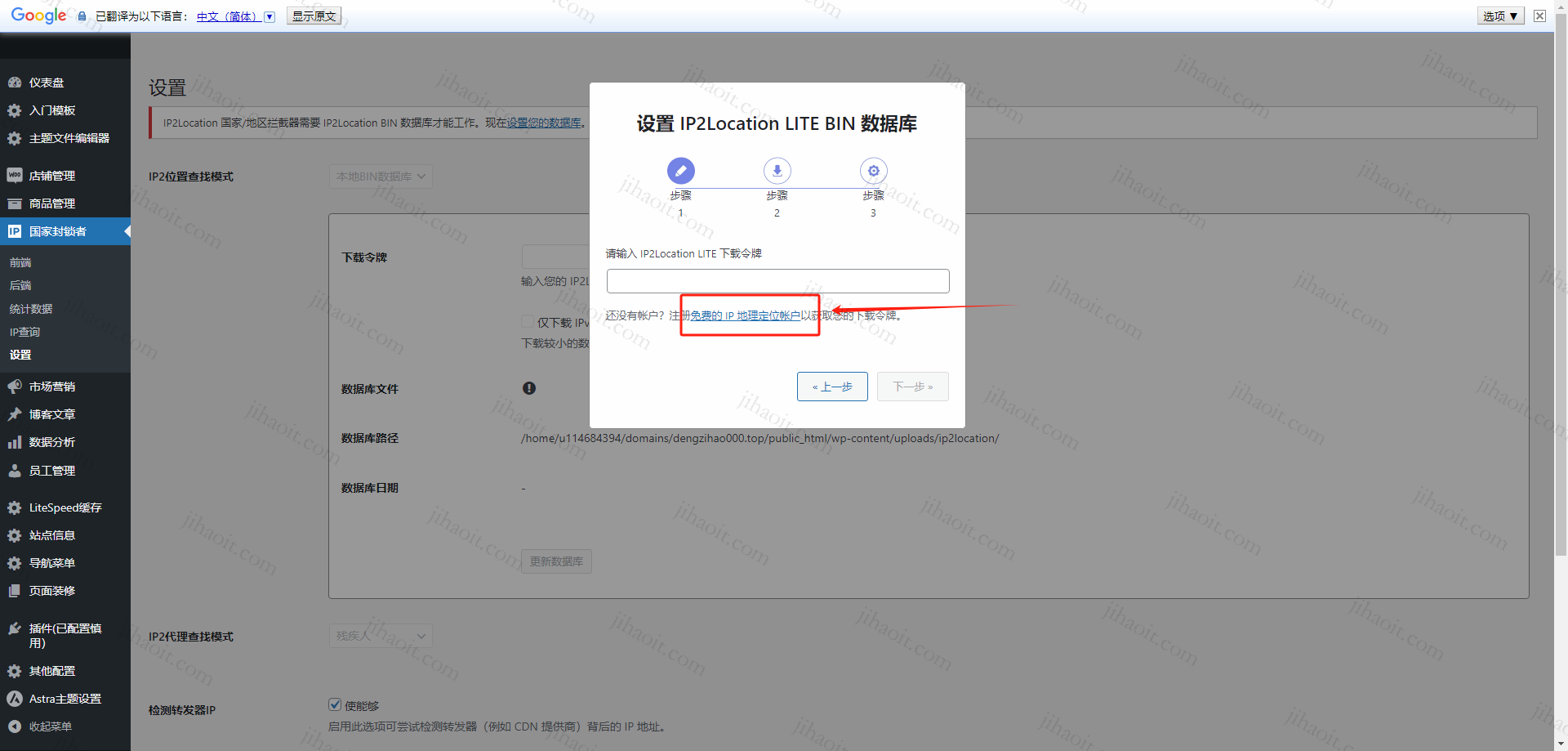Click the 页面装修 pages icon
The image size is (1568, 751).
(15, 591)
